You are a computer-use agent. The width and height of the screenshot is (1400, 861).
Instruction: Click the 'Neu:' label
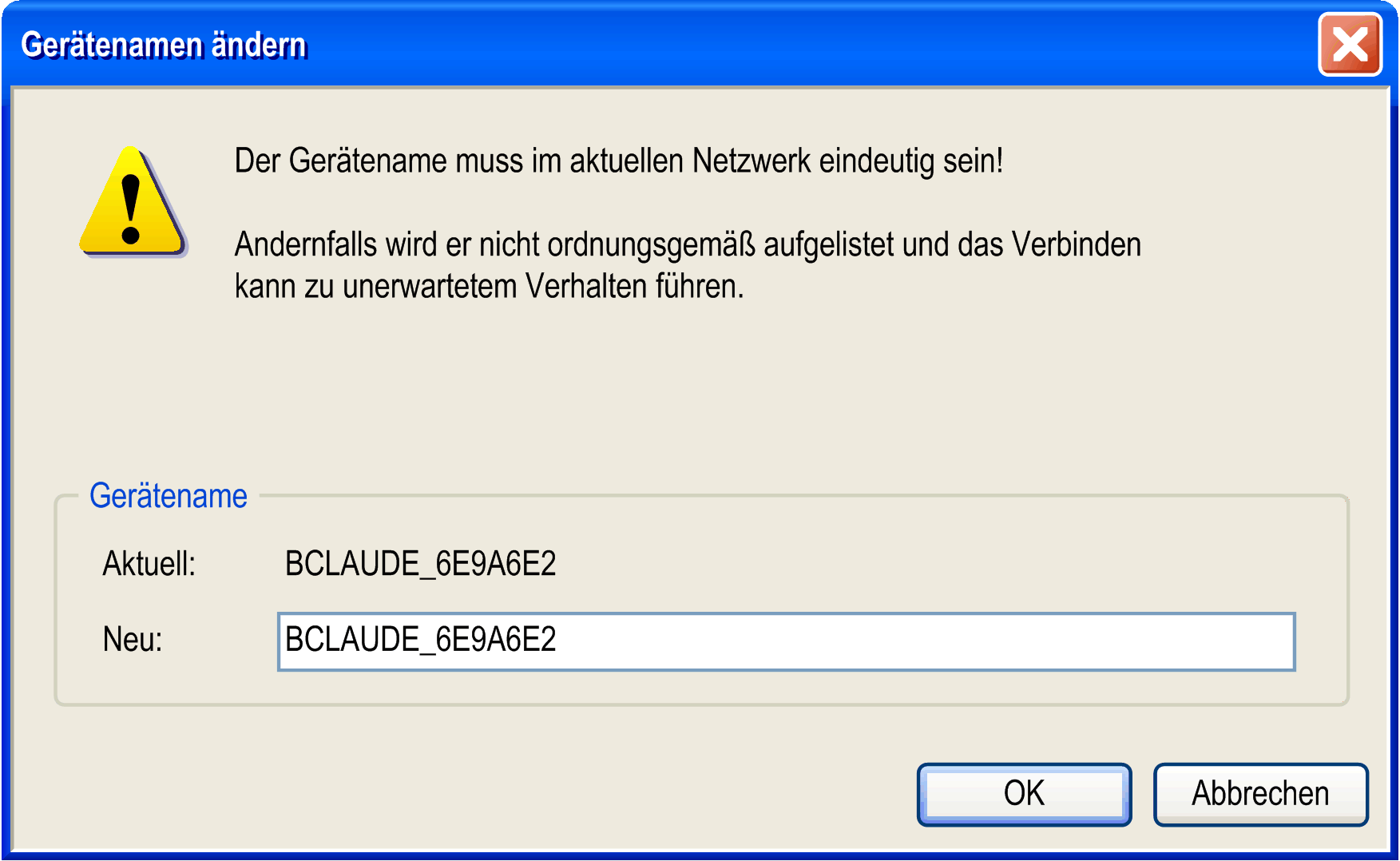[133, 640]
